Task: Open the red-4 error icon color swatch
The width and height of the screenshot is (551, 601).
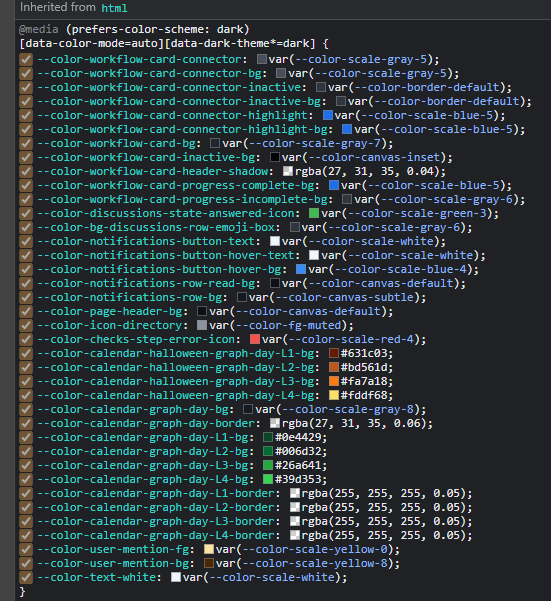Action: [x=255, y=339]
